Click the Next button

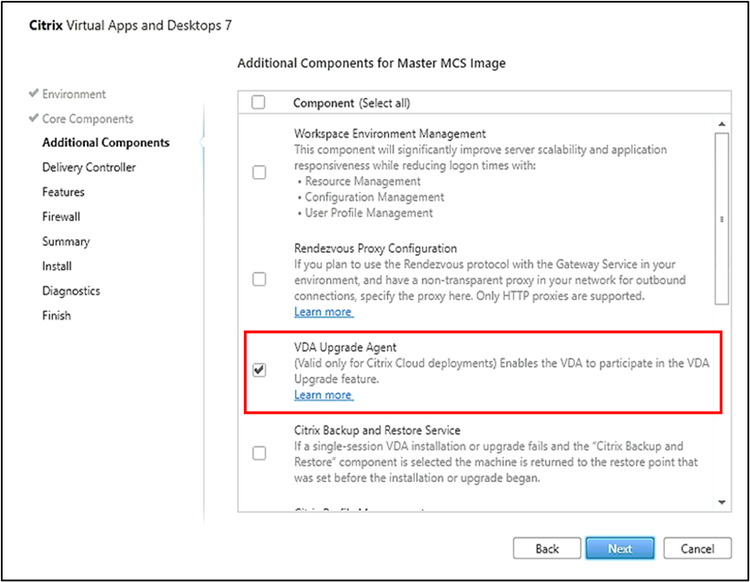point(620,549)
